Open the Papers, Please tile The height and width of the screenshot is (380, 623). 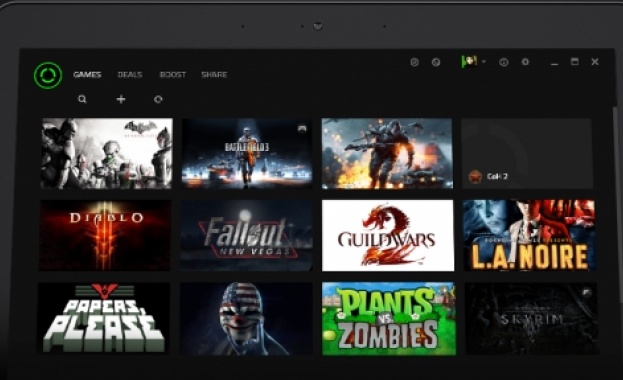click(x=104, y=318)
